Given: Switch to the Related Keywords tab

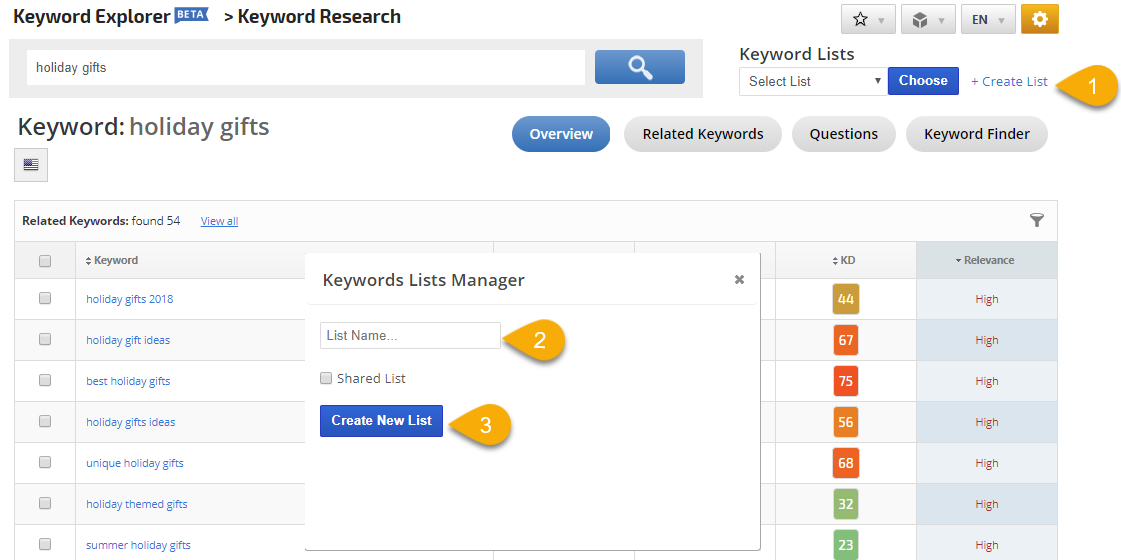Looking at the screenshot, I should 702,134.
